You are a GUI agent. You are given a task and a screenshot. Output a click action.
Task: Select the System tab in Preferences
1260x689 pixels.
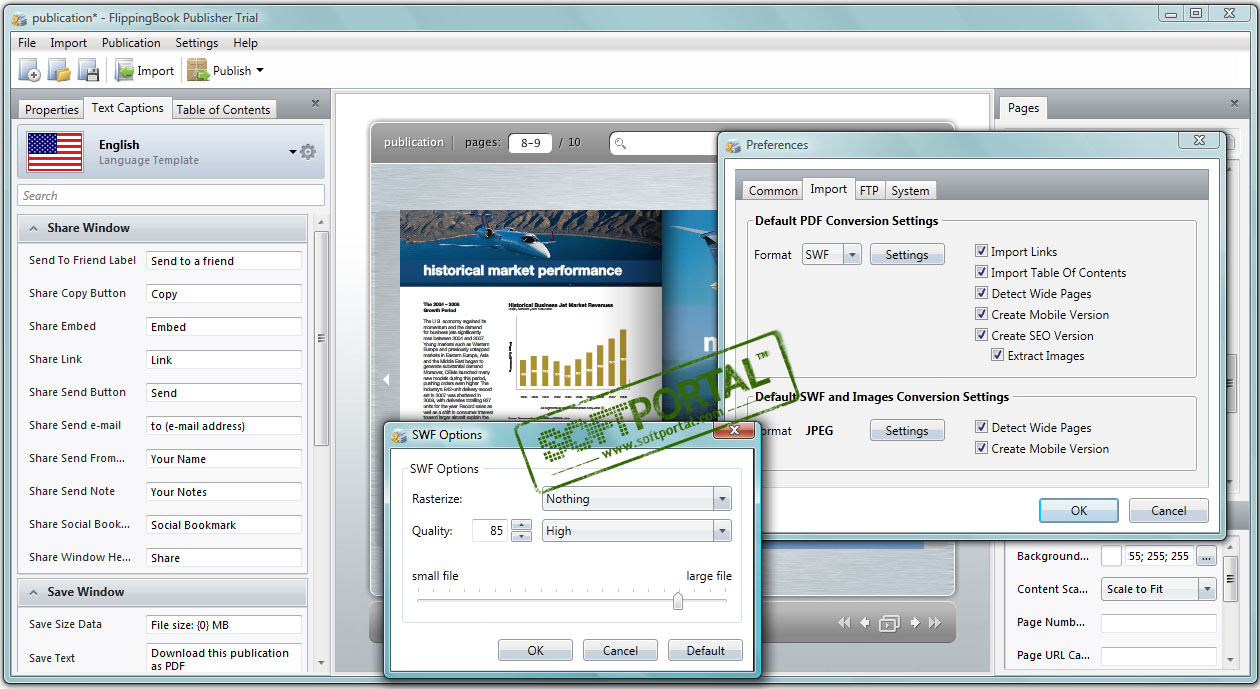click(910, 191)
